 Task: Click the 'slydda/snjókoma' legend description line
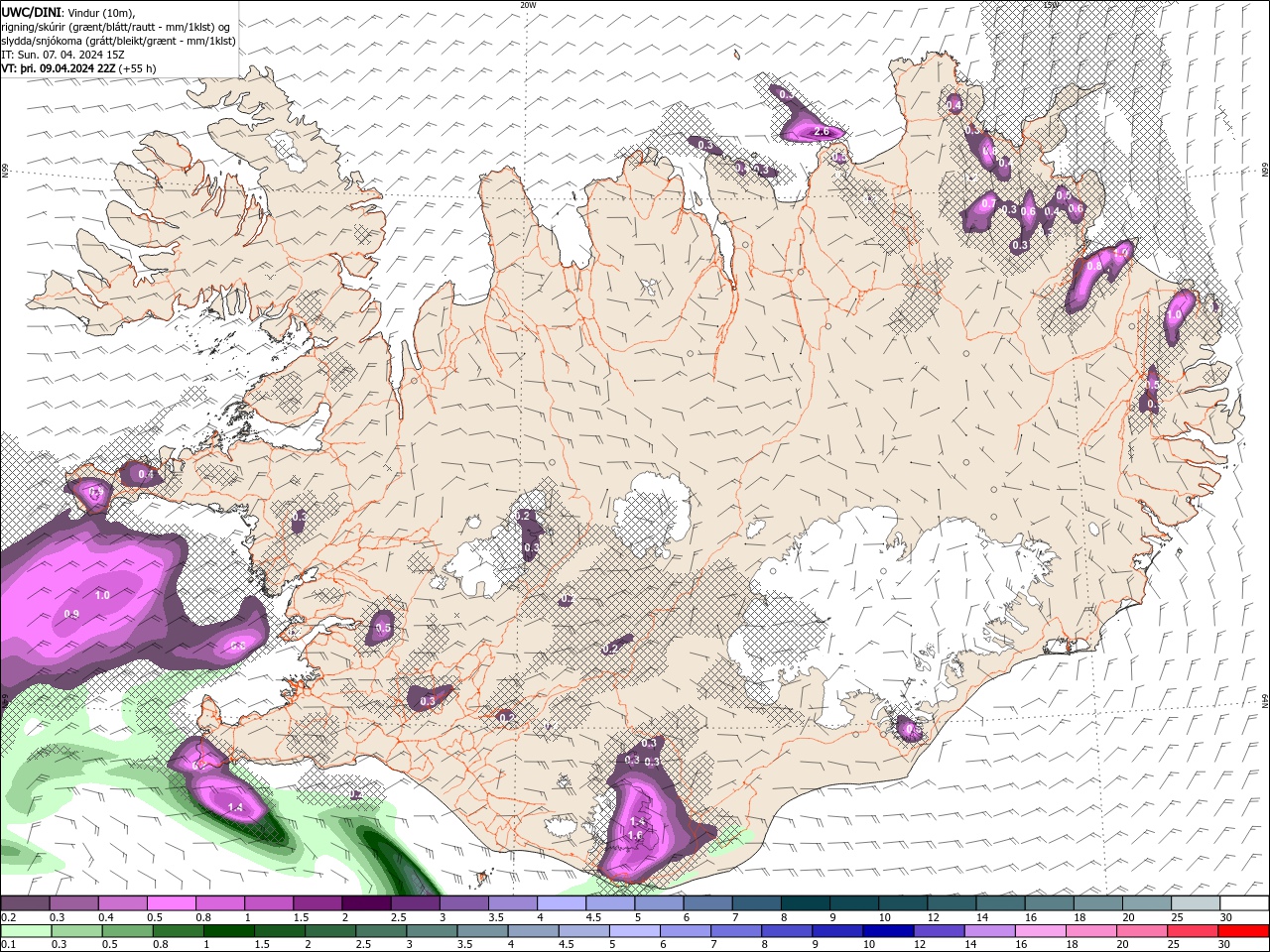coord(118,41)
